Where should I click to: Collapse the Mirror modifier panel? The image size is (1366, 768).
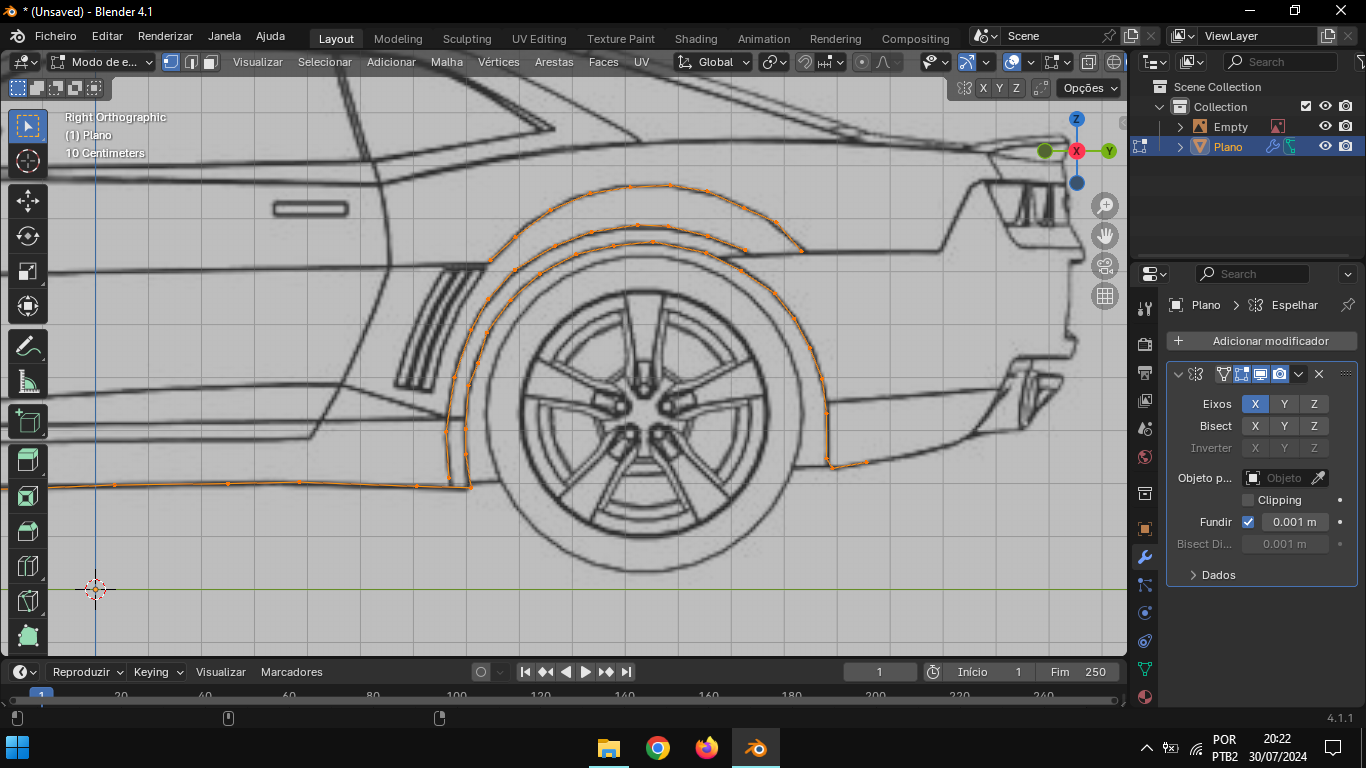(x=1178, y=374)
